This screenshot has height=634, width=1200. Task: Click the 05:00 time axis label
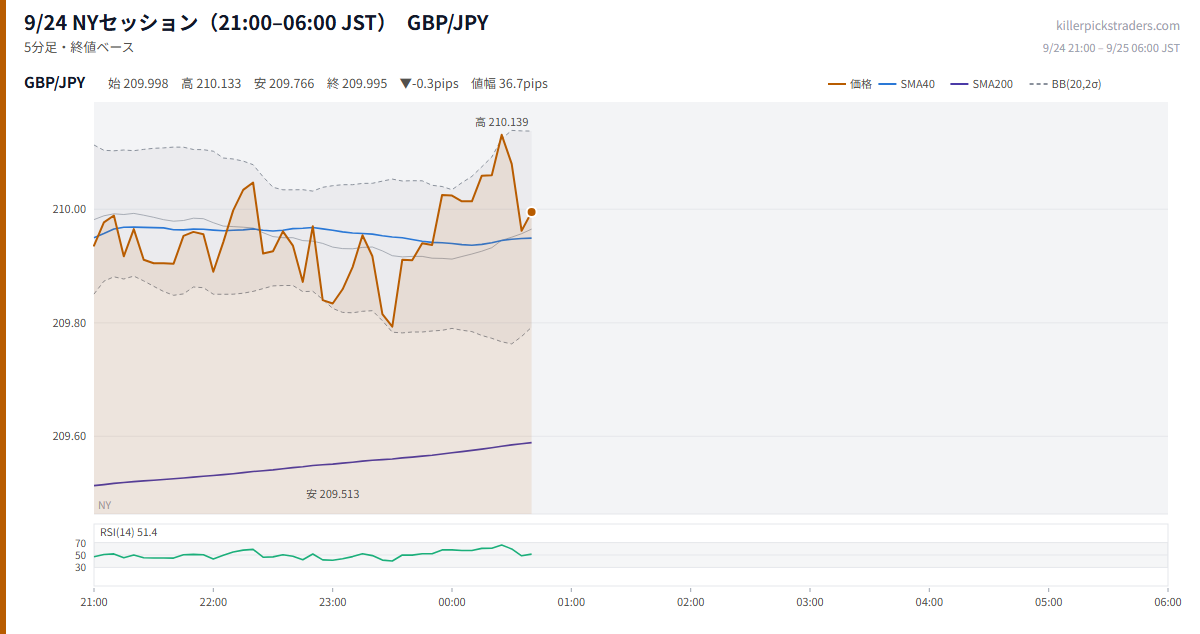(1048, 603)
